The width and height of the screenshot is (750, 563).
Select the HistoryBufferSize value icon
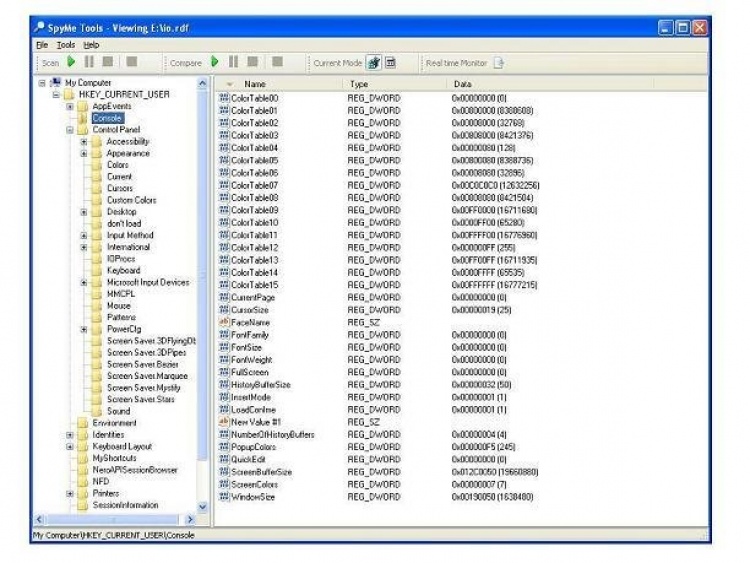pos(224,385)
